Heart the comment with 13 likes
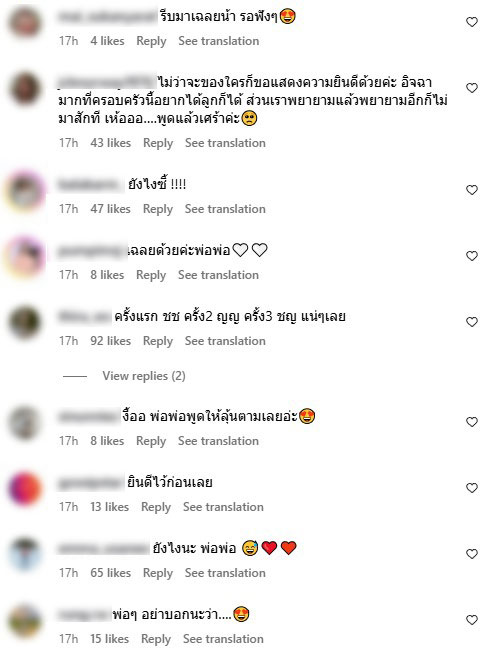This screenshot has height=668, width=487. 472,488
